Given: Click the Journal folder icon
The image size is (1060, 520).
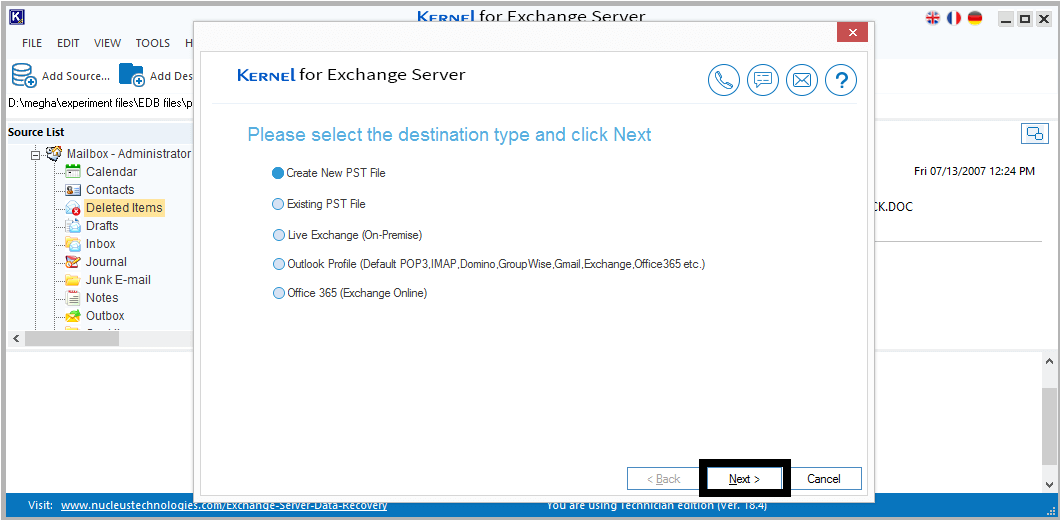Looking at the screenshot, I should pyautogui.click(x=73, y=262).
